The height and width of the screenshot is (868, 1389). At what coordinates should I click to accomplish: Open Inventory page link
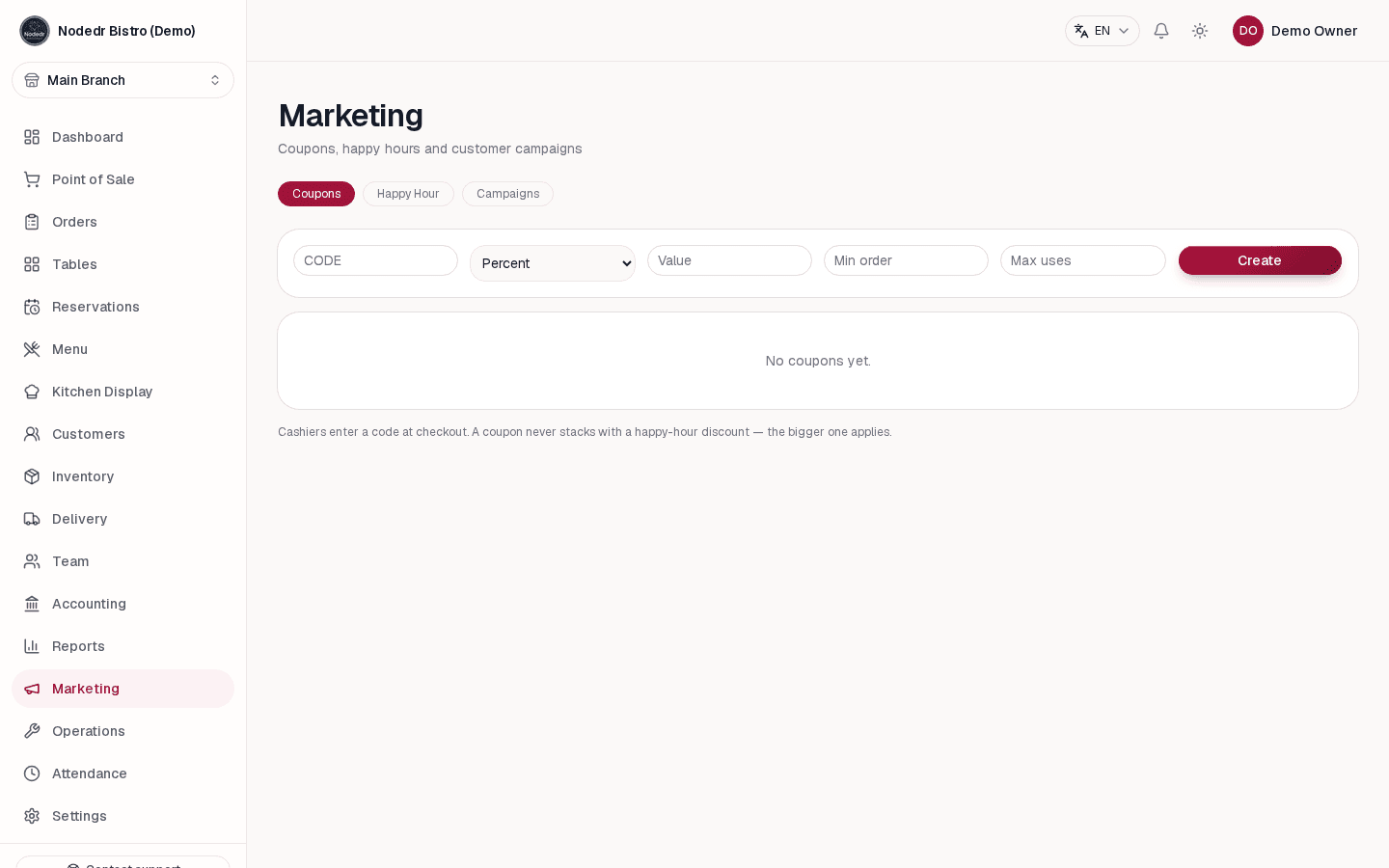[123, 476]
